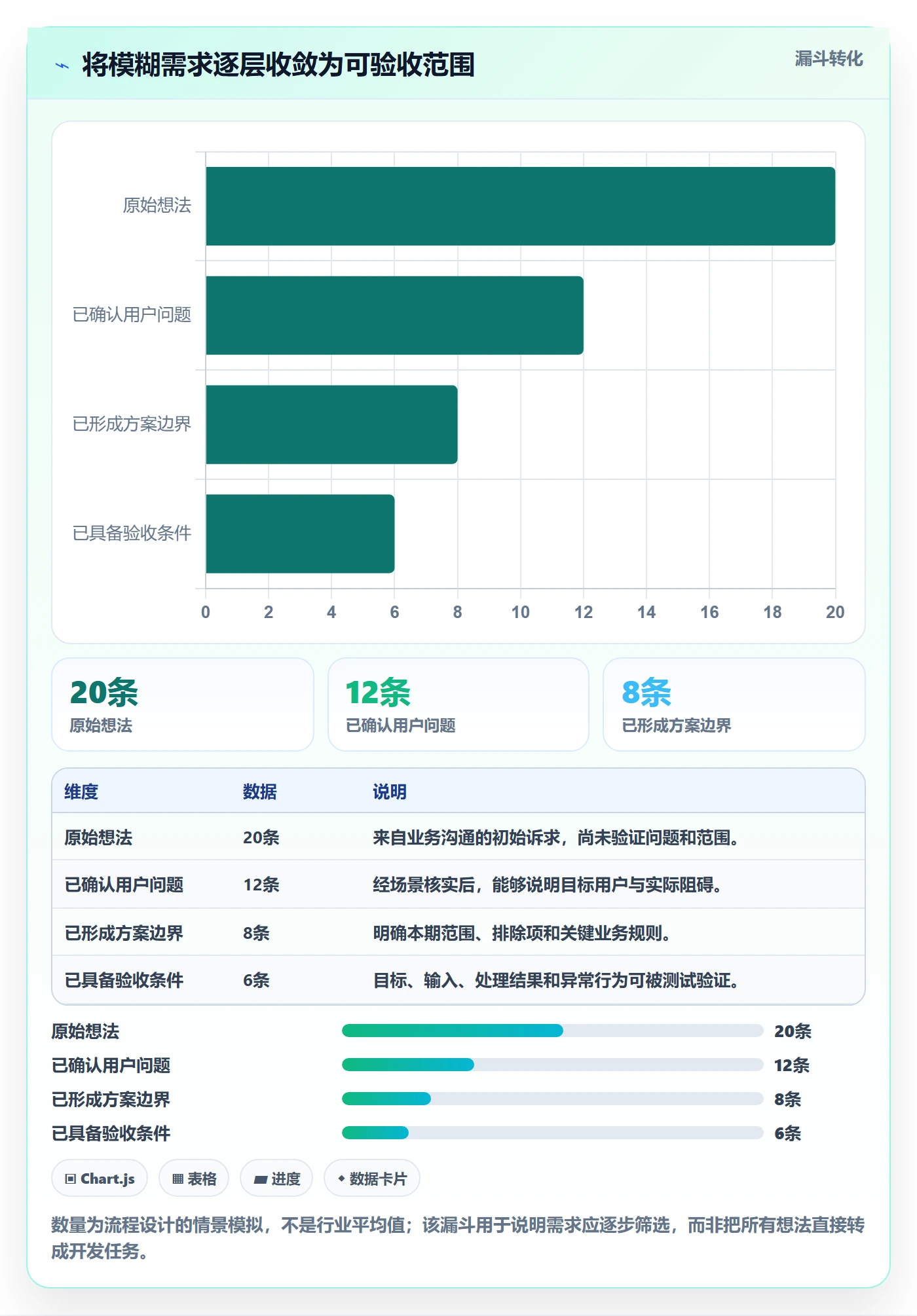The height and width of the screenshot is (1316, 917).
Task: Select the 20条 原始想法 stat card
Action: 183,704
